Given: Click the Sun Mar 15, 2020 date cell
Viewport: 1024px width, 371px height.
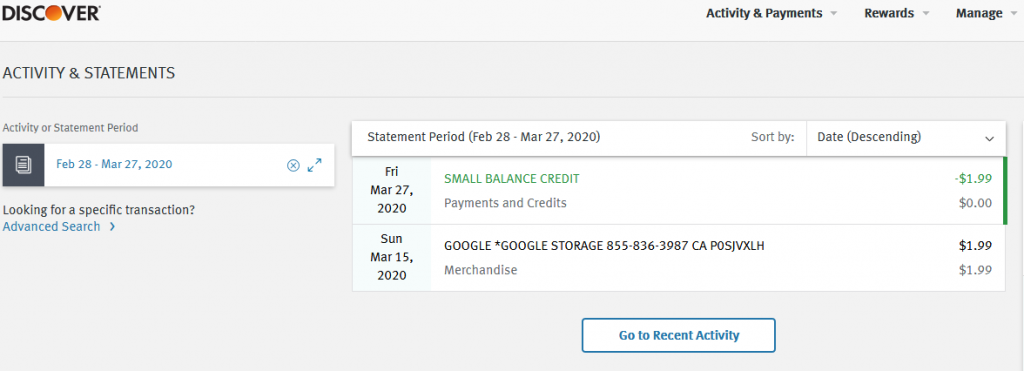Looking at the screenshot, I should tap(392, 257).
